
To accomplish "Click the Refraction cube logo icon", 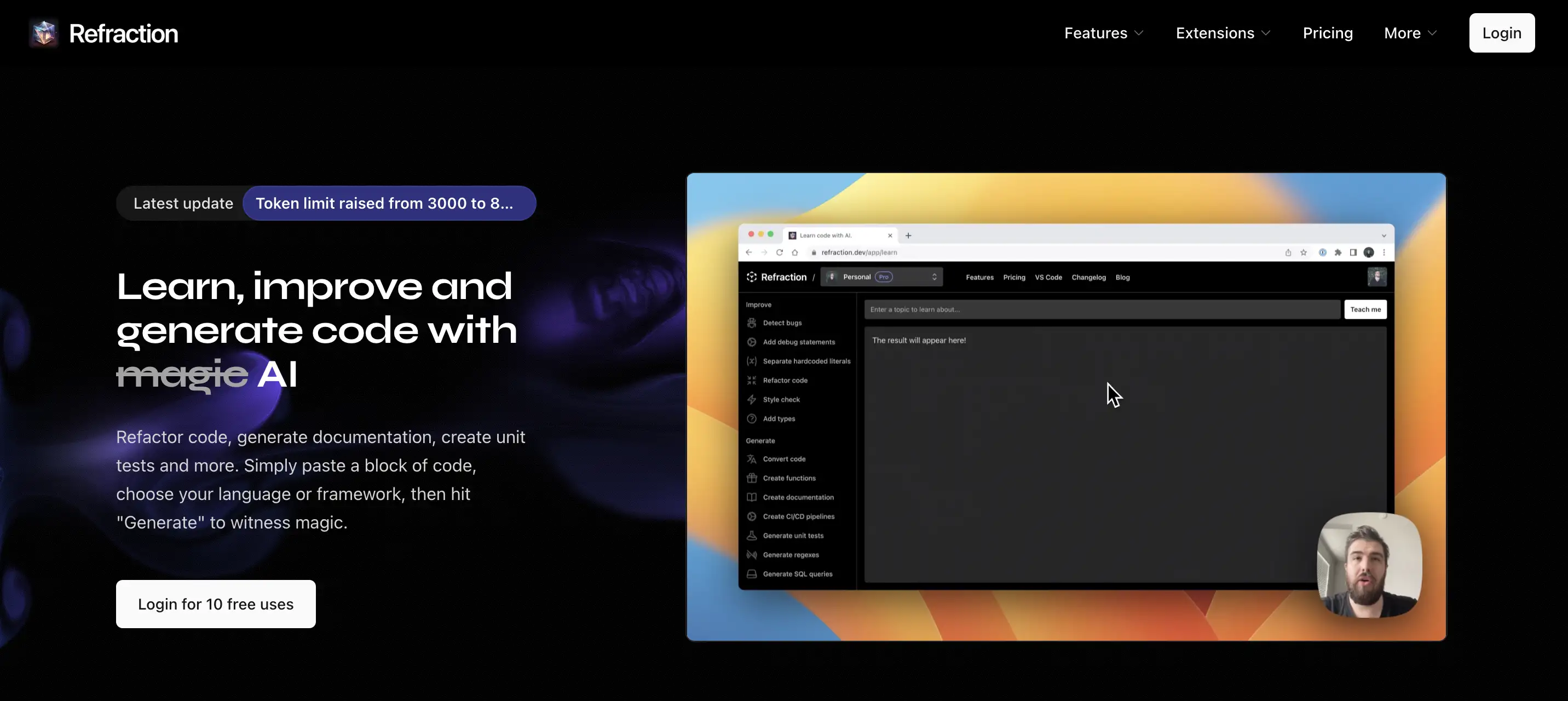I will (44, 33).
